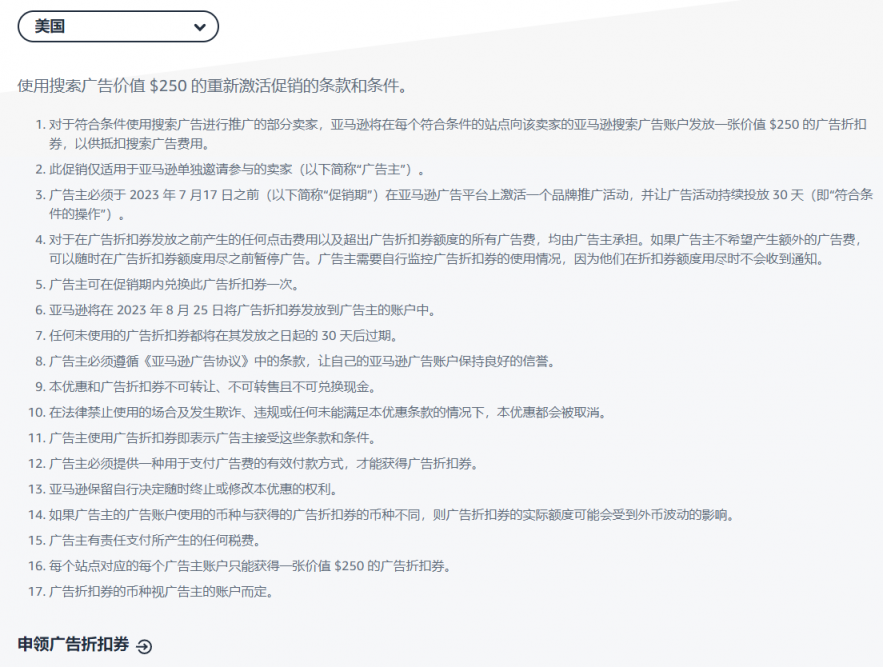Click term 16 about 每个广告主账户只能获得一张折扣券
The height and width of the screenshot is (667, 883).
coord(250,566)
